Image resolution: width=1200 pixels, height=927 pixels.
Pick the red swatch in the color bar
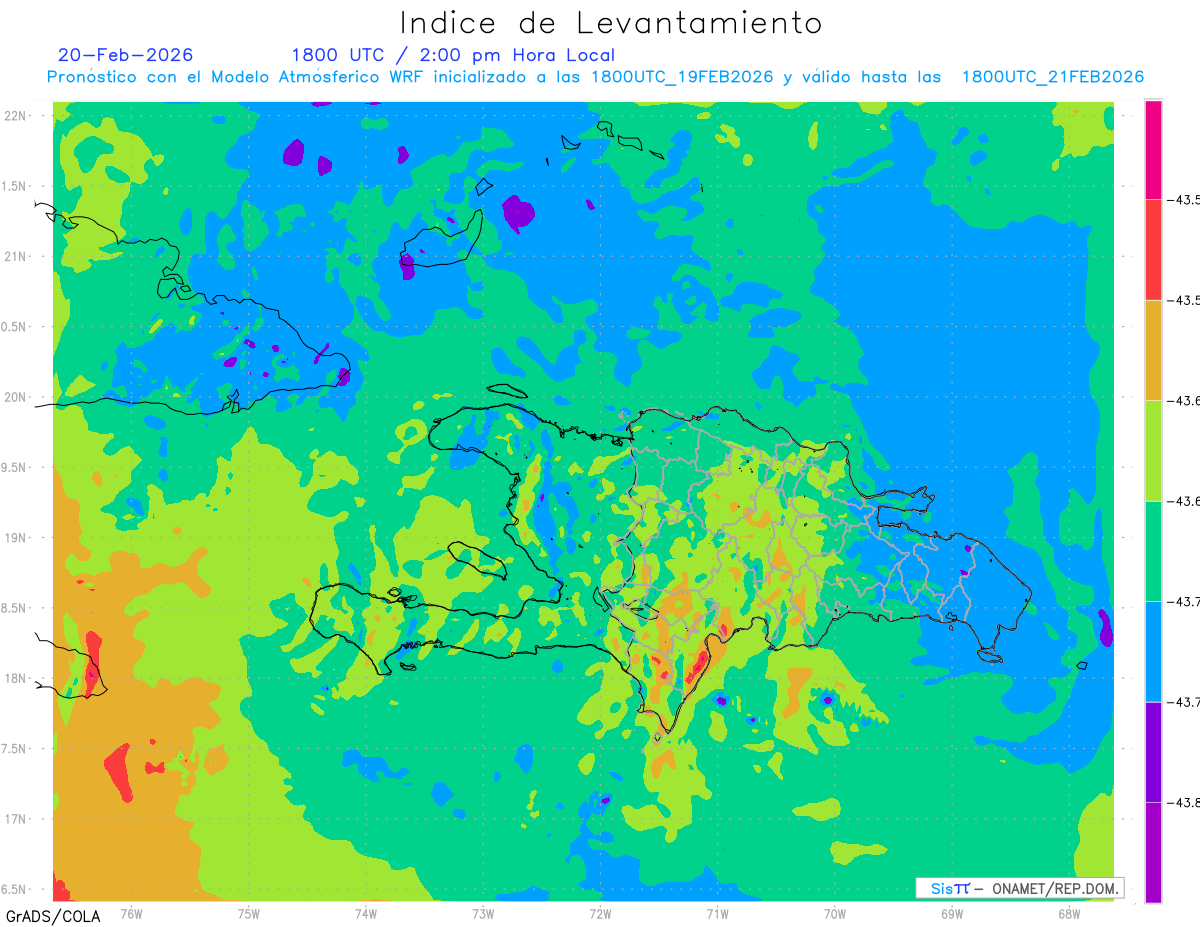tap(1154, 250)
